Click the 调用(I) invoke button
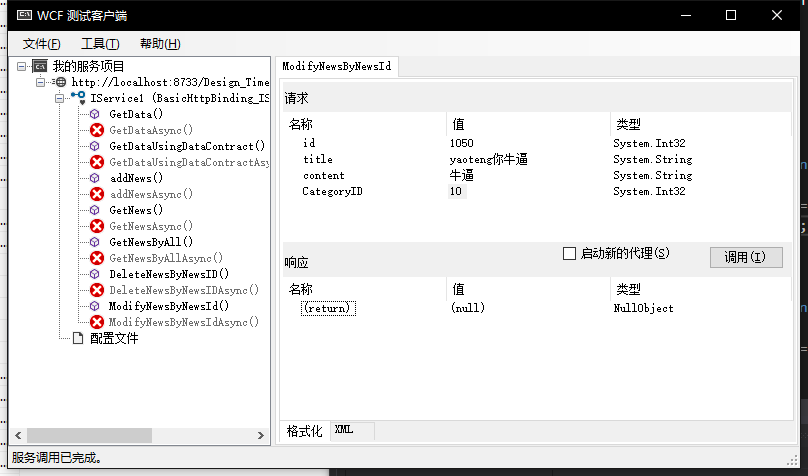 point(746,257)
